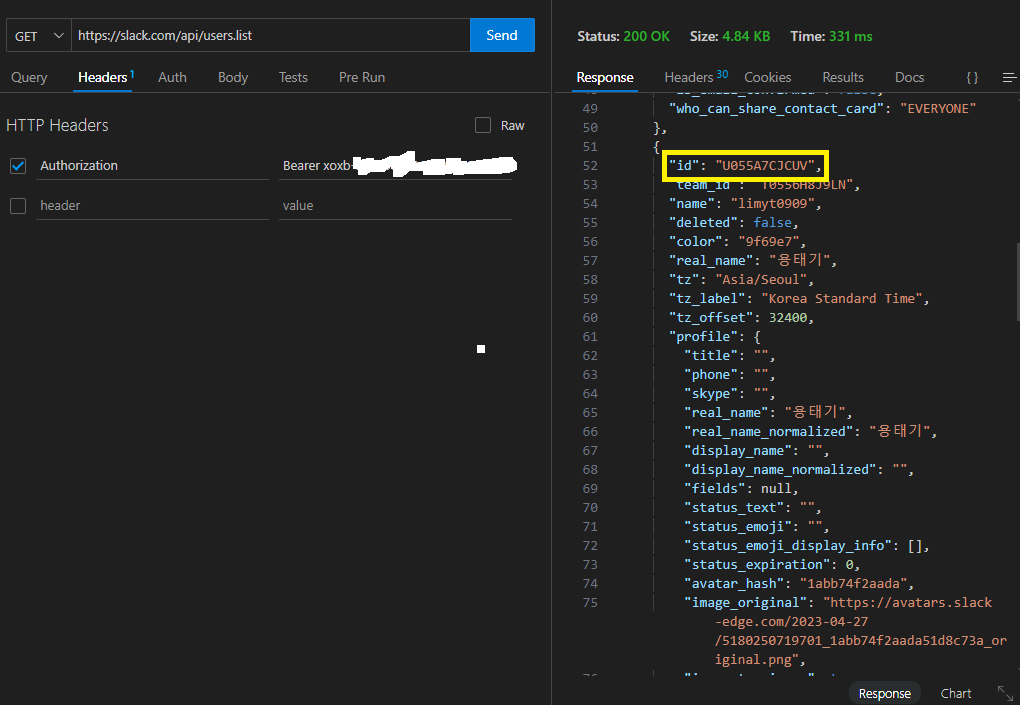Click the expand response panel icon
The height and width of the screenshot is (705, 1020).
[1005, 693]
